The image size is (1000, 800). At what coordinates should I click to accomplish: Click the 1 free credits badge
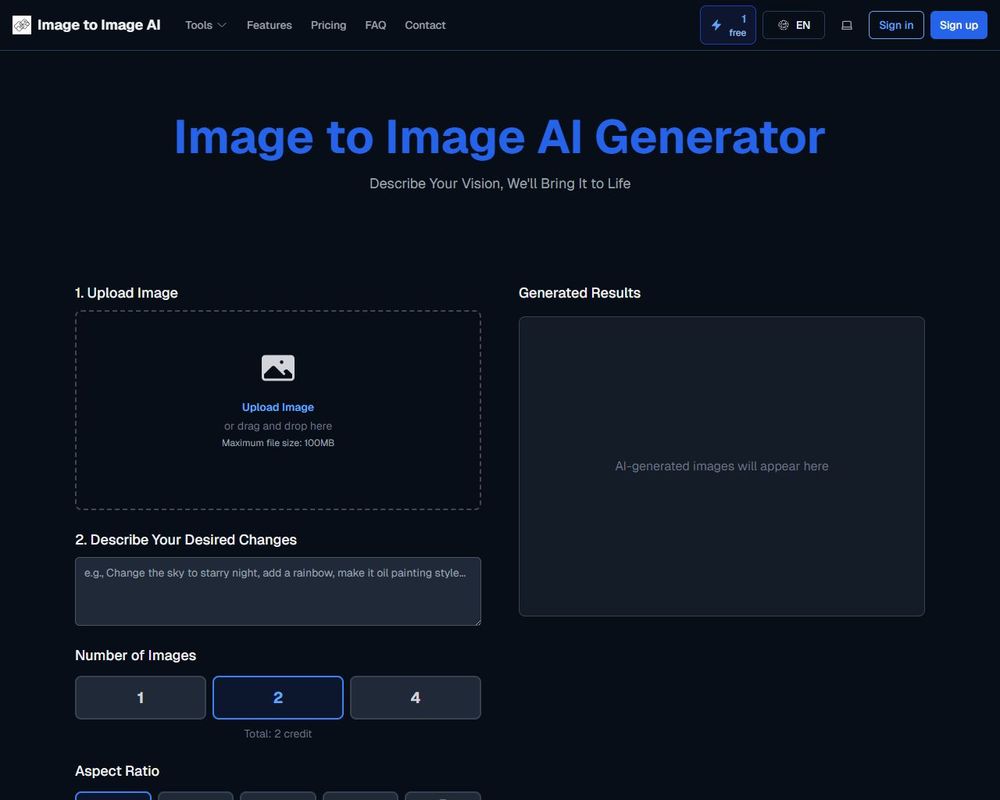click(x=728, y=25)
